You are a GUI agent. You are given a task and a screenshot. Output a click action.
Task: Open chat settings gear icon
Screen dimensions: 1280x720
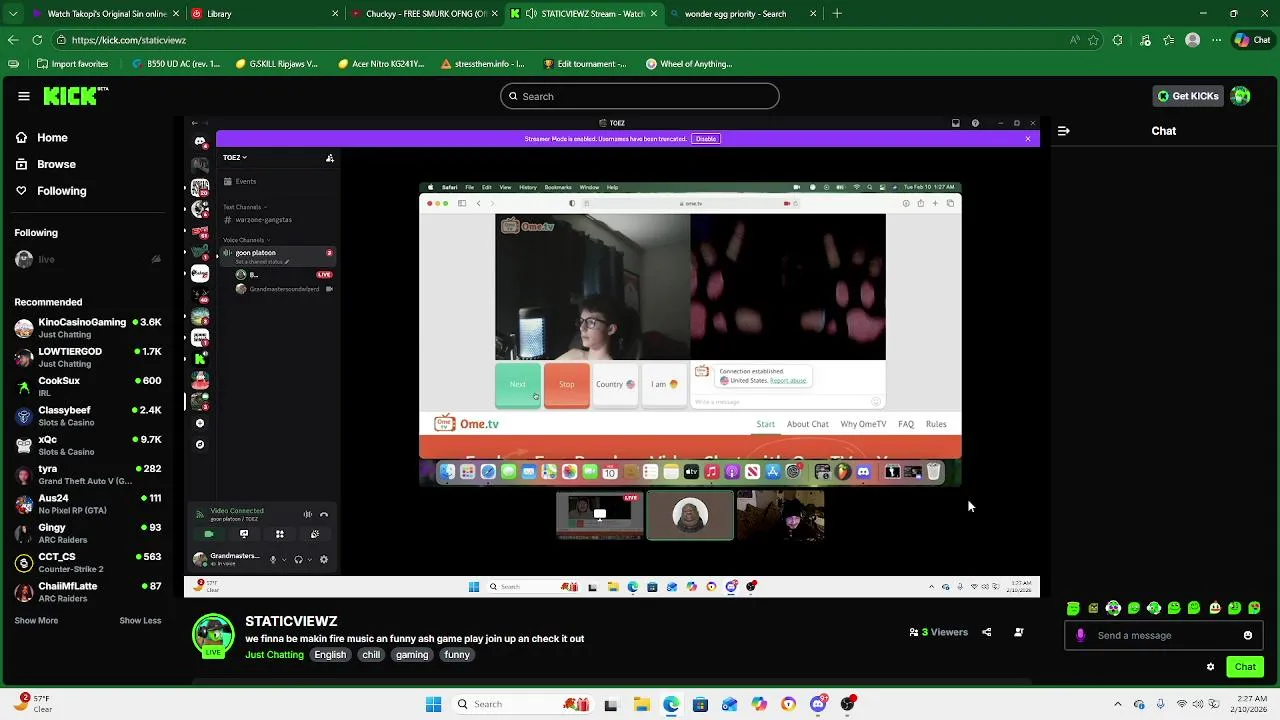[x=1211, y=667]
